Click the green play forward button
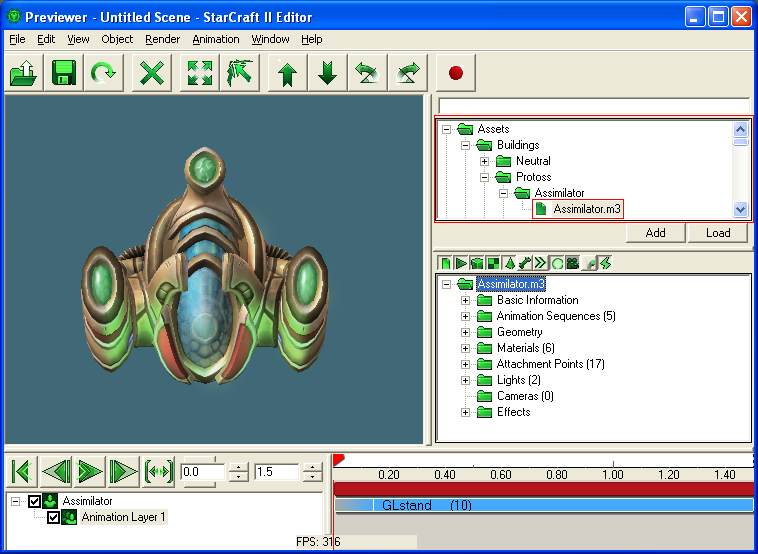This screenshot has height=554, width=758. 89,471
